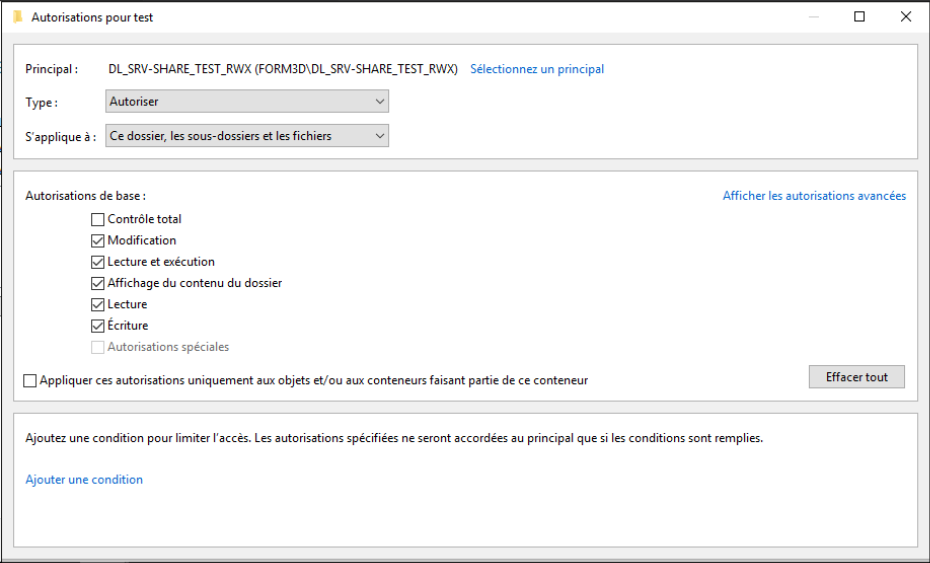
Task: Uncheck the Lecture permission checkbox
Action: click(x=97, y=305)
